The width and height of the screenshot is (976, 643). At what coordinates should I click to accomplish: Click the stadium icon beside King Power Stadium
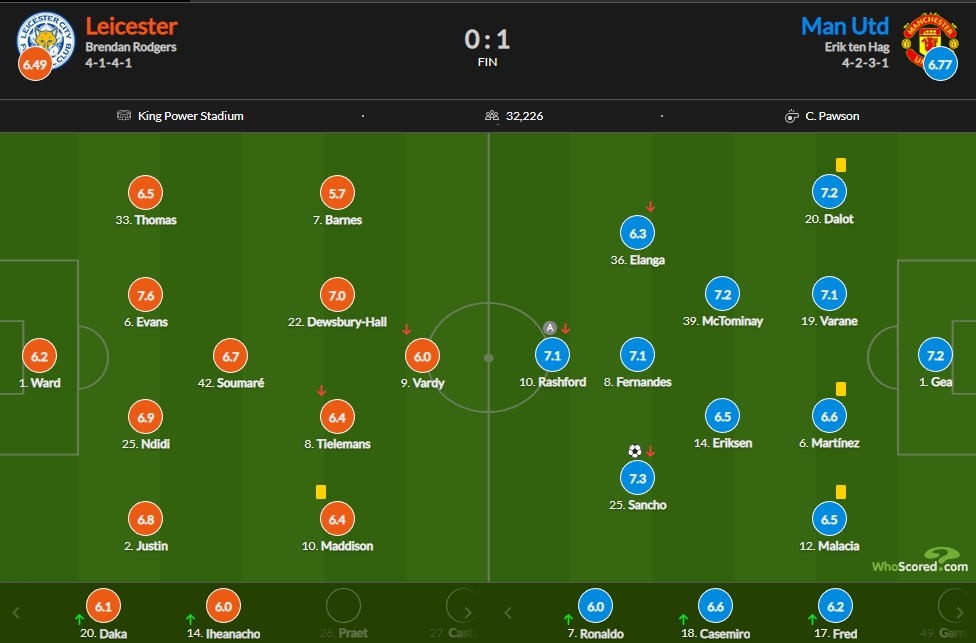pos(124,115)
